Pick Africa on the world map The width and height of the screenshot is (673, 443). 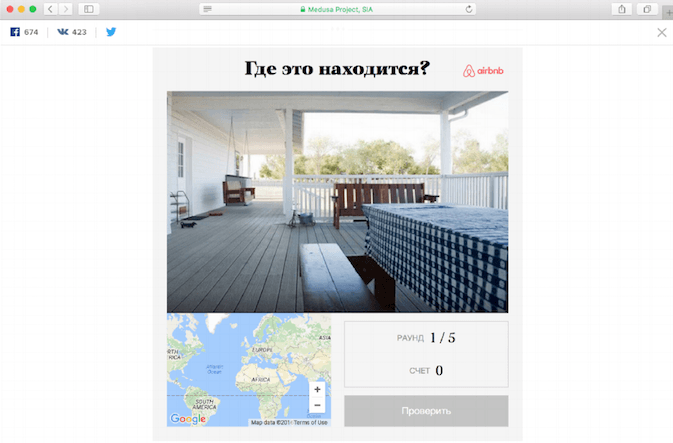click(x=261, y=379)
